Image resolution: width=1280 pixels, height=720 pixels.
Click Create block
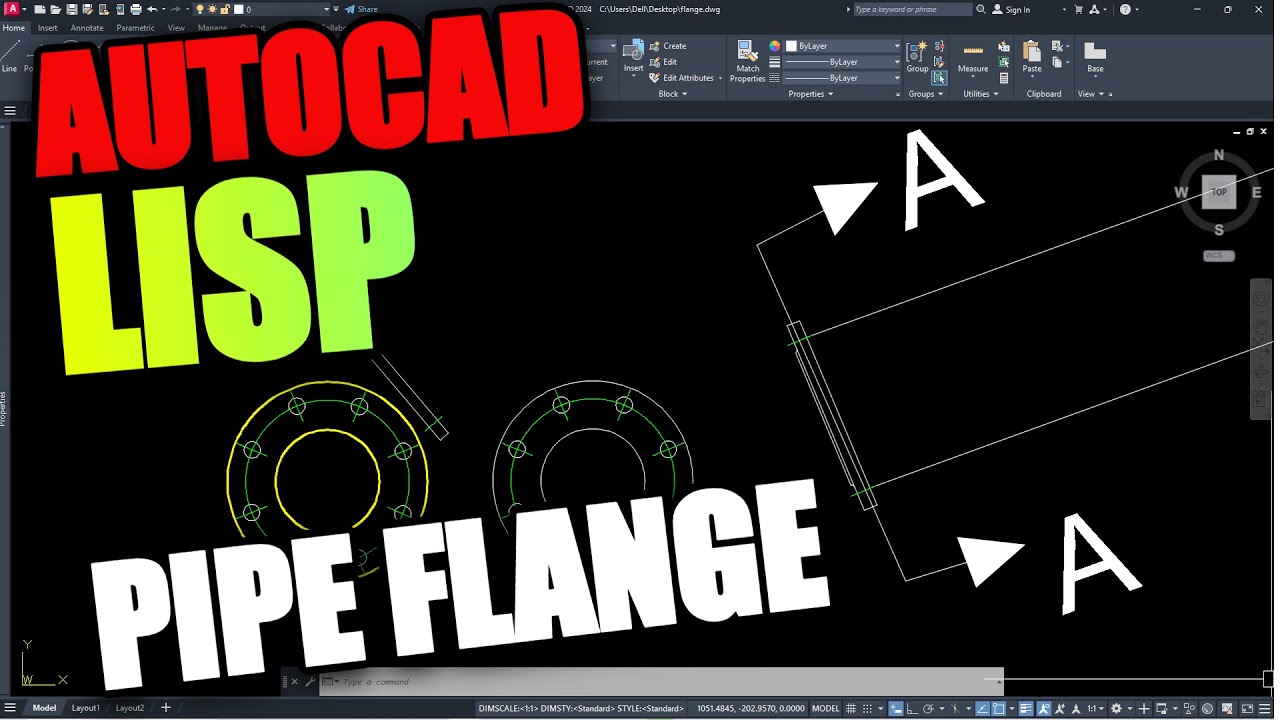point(668,46)
